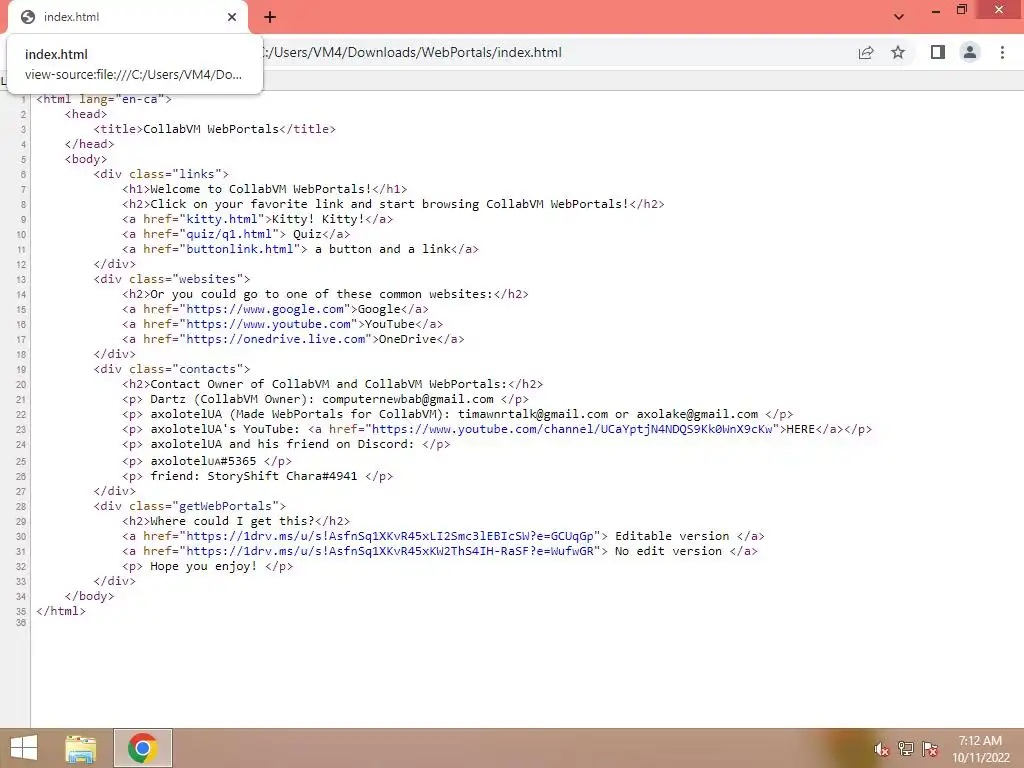Open the YouTube channel URL link
The height and width of the screenshot is (768, 1024).
pos(571,430)
